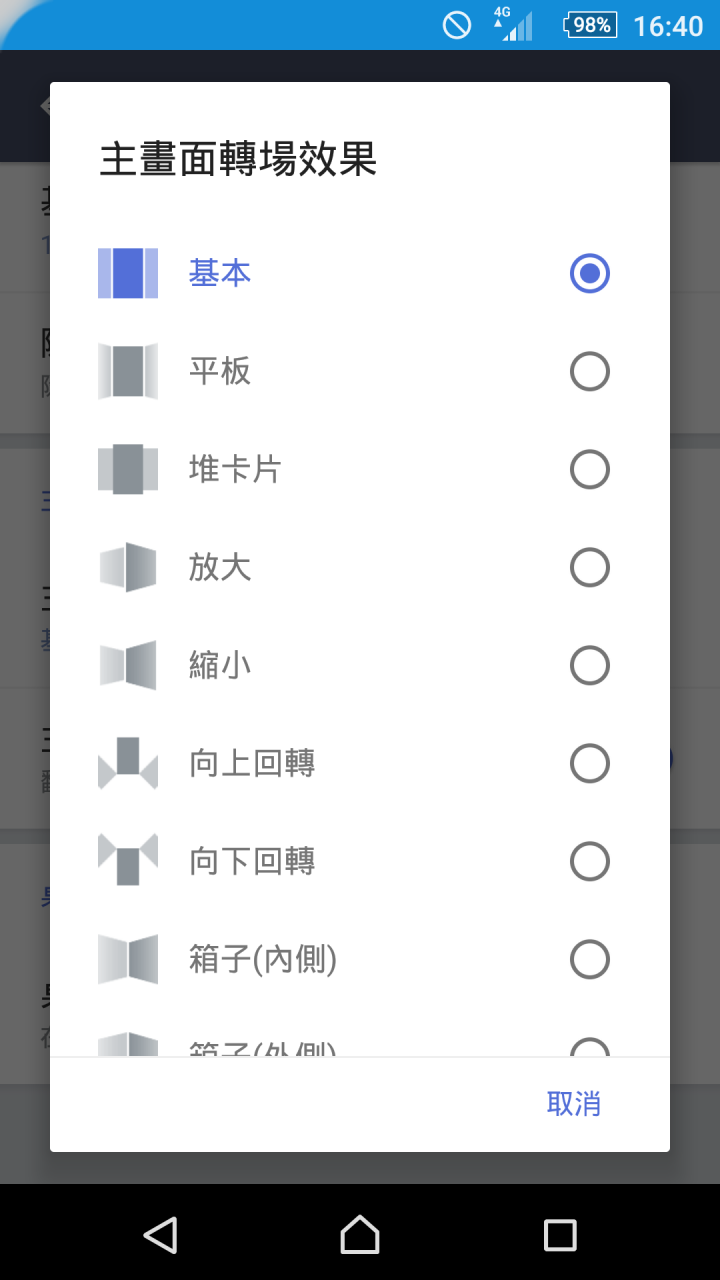
Task: Tap the 向下回轉 rotate-down icon
Action: [128, 860]
